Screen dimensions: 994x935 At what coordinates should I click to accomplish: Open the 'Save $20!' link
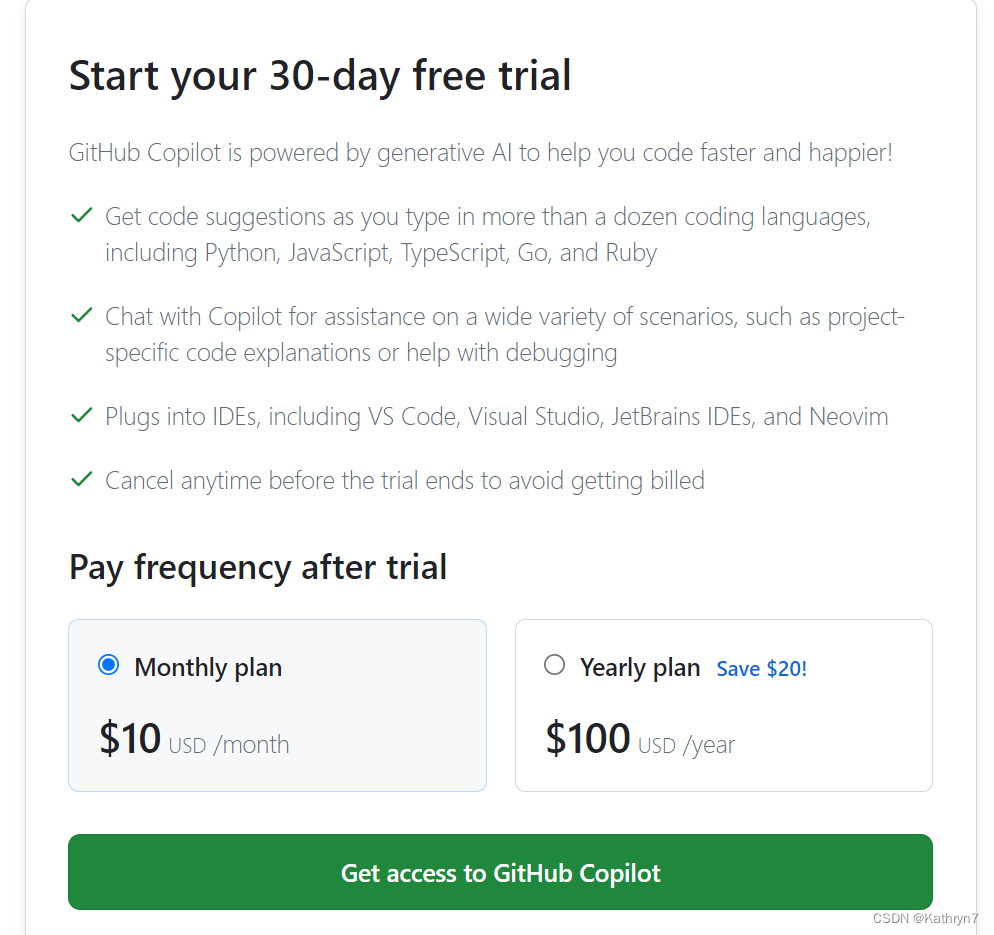click(761, 668)
